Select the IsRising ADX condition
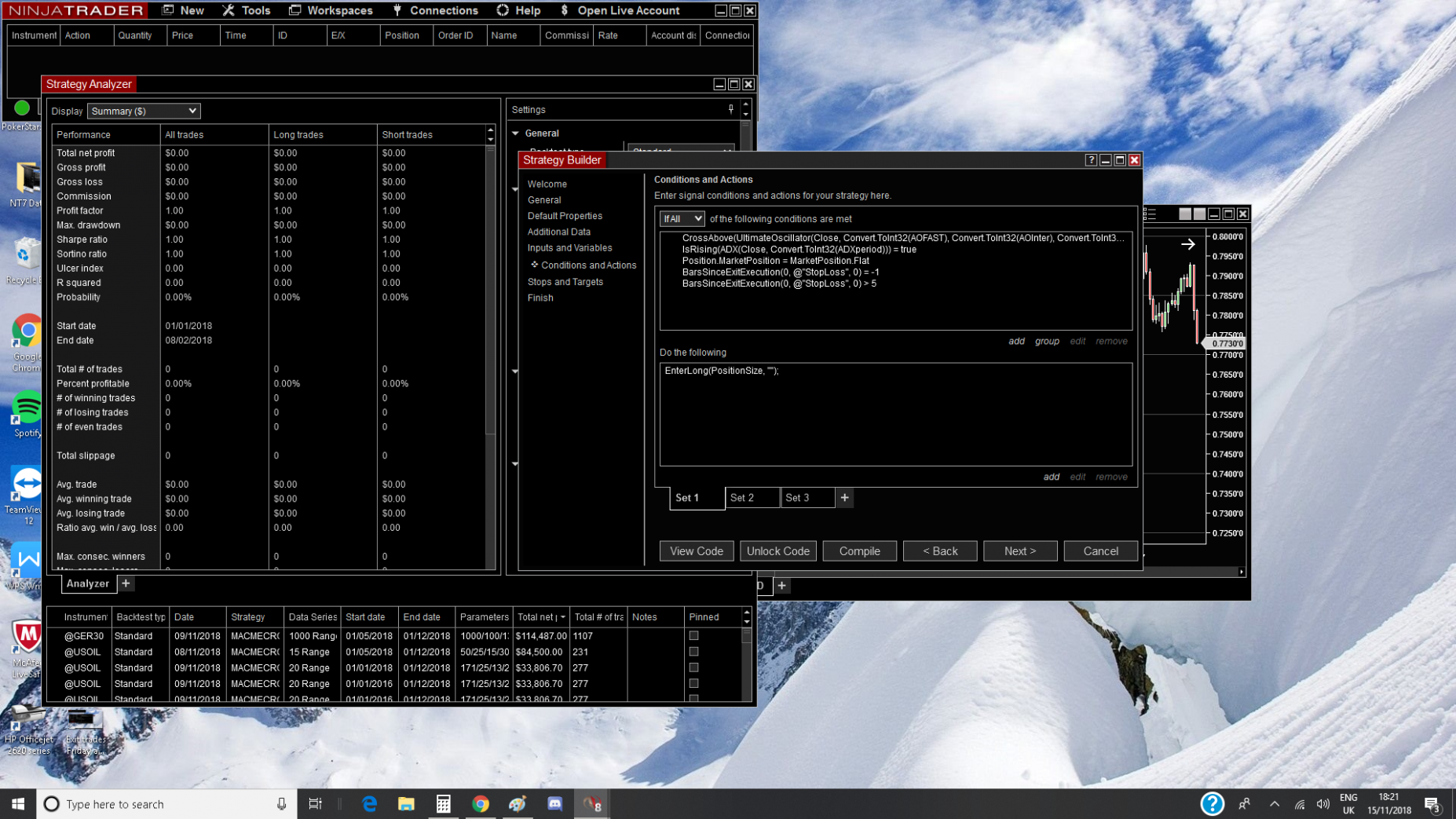Screen dimensions: 1456x819 [799, 250]
